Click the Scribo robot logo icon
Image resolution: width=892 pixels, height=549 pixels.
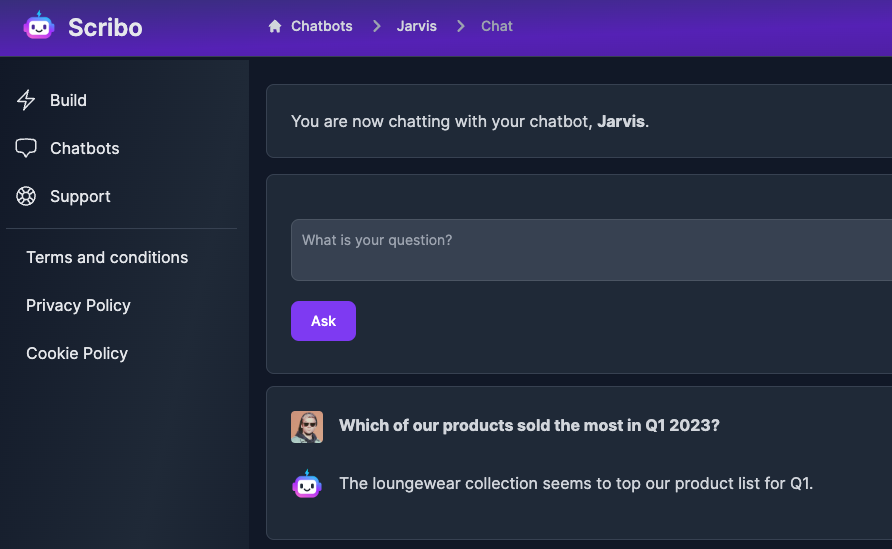(x=39, y=26)
